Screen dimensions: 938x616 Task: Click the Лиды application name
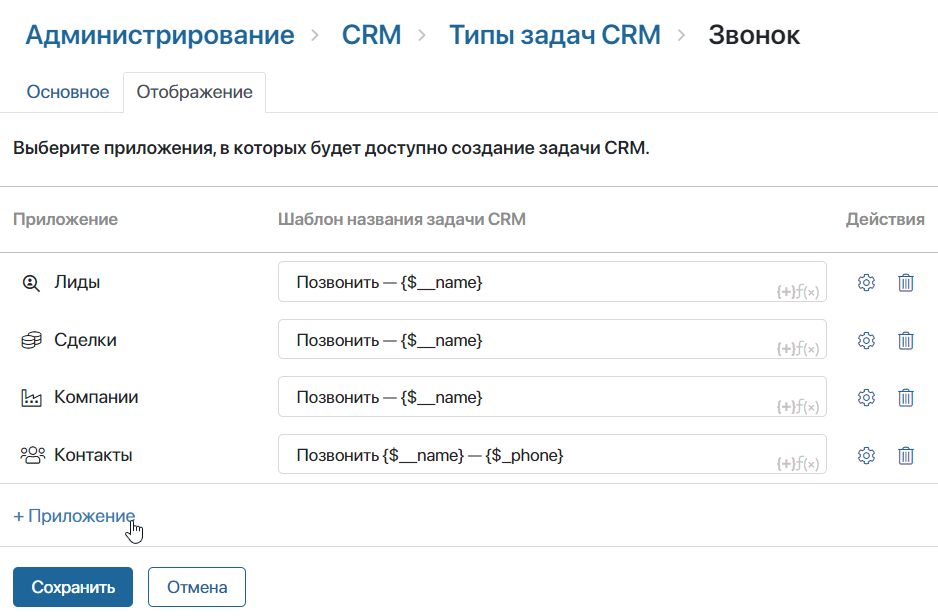77,282
